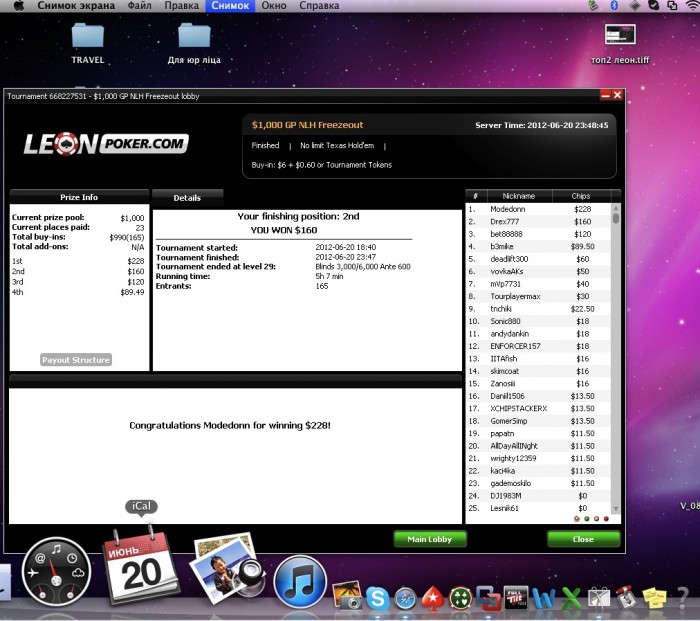Select the Prize Info panel header

pyautogui.click(x=79, y=197)
